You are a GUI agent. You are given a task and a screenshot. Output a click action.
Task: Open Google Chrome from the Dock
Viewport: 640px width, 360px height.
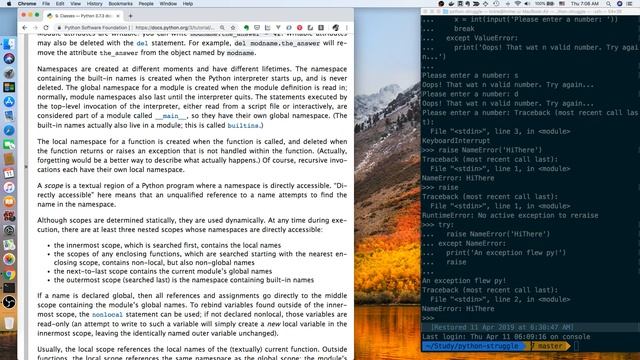[x=9, y=274]
